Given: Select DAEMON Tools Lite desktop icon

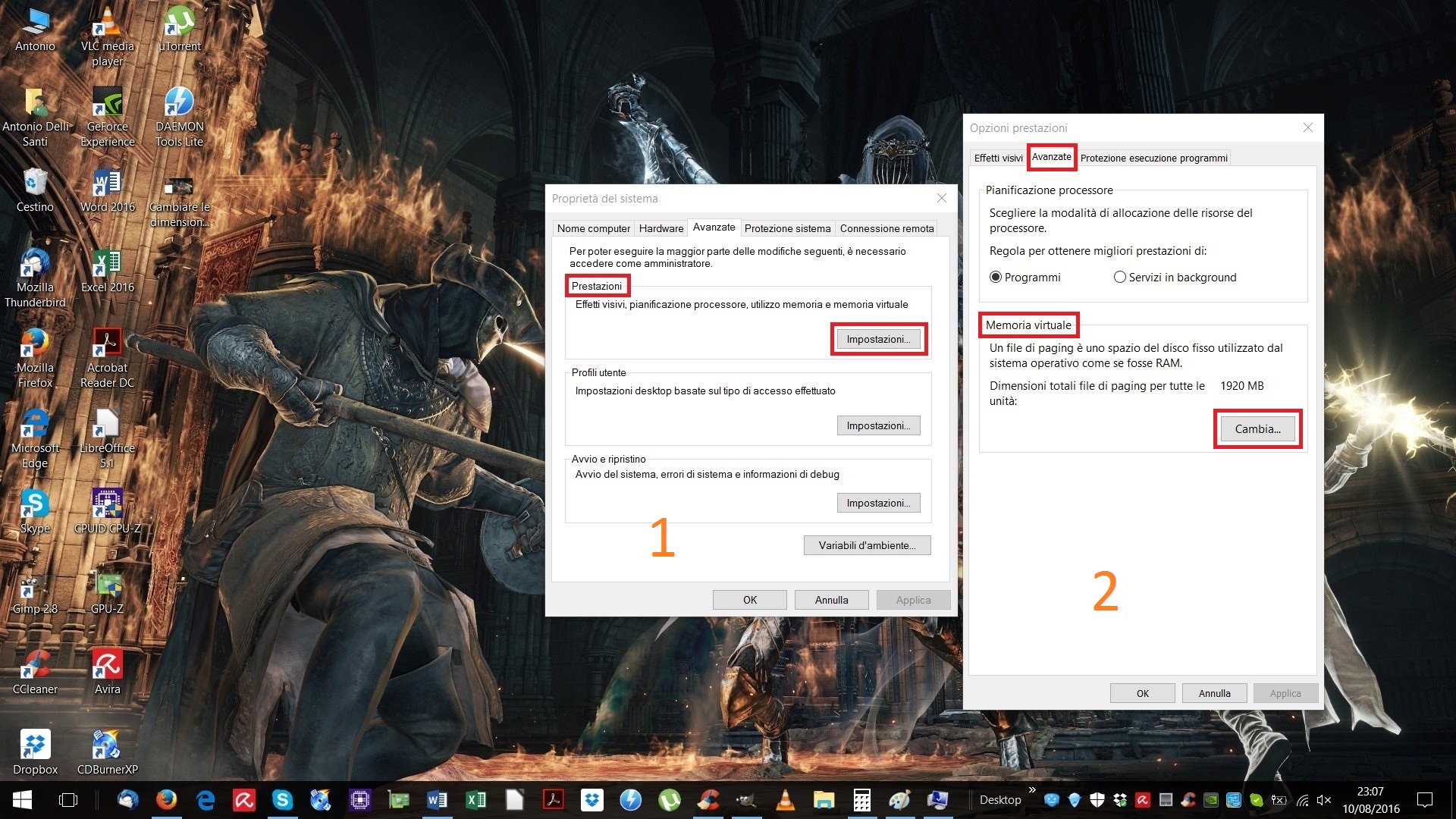Looking at the screenshot, I should [x=179, y=118].
